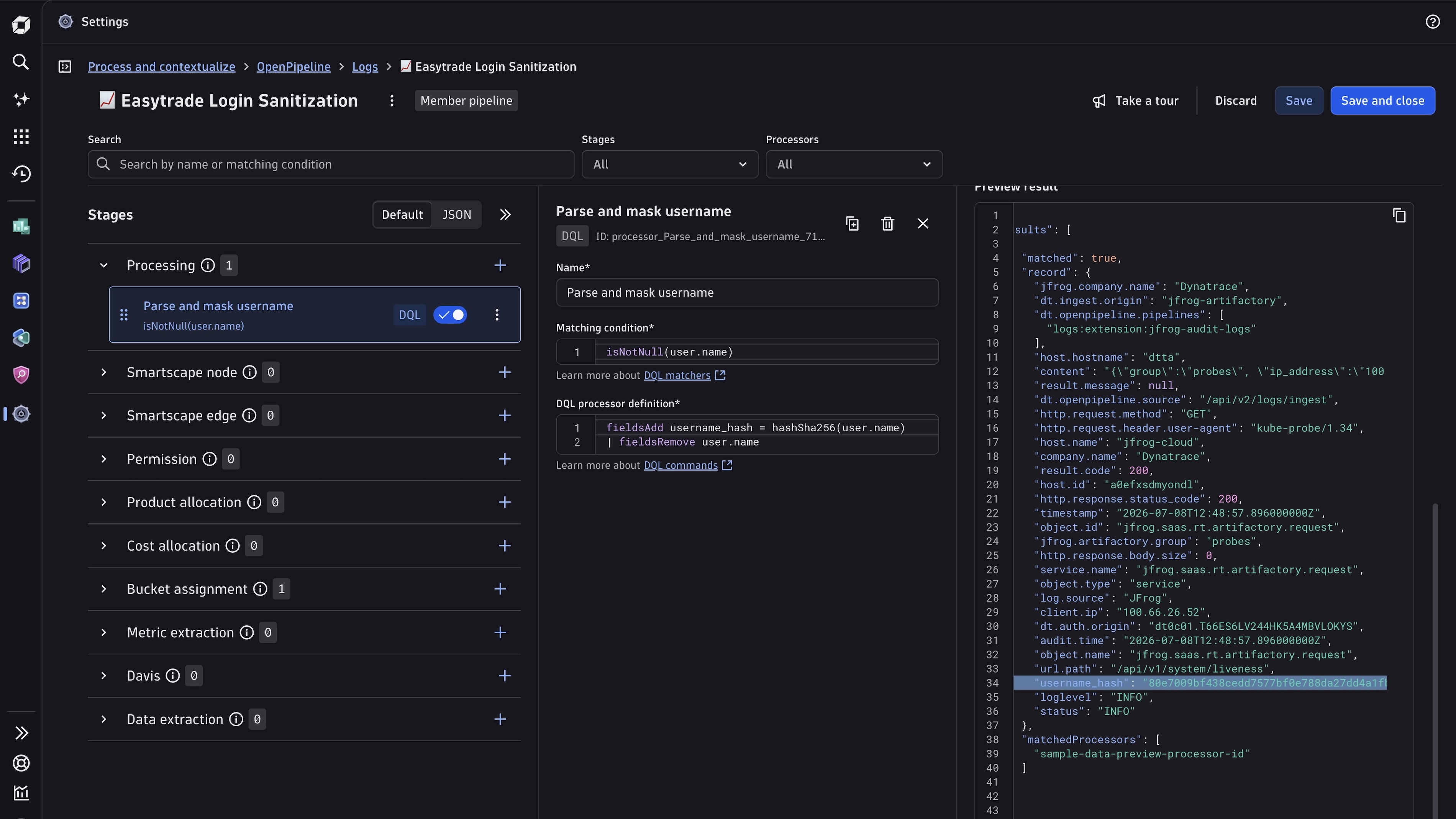Open the Processors filter dropdown
The height and width of the screenshot is (819, 1456).
point(853,164)
